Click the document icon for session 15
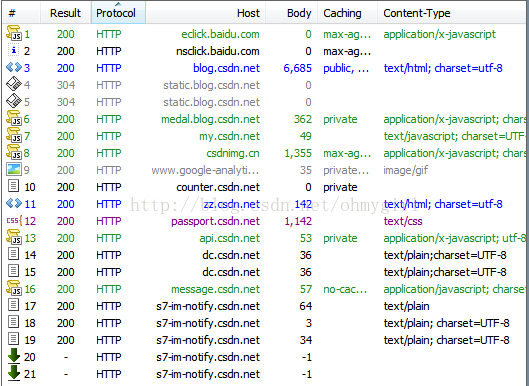Viewport: 529px width, 386px height. point(13,271)
